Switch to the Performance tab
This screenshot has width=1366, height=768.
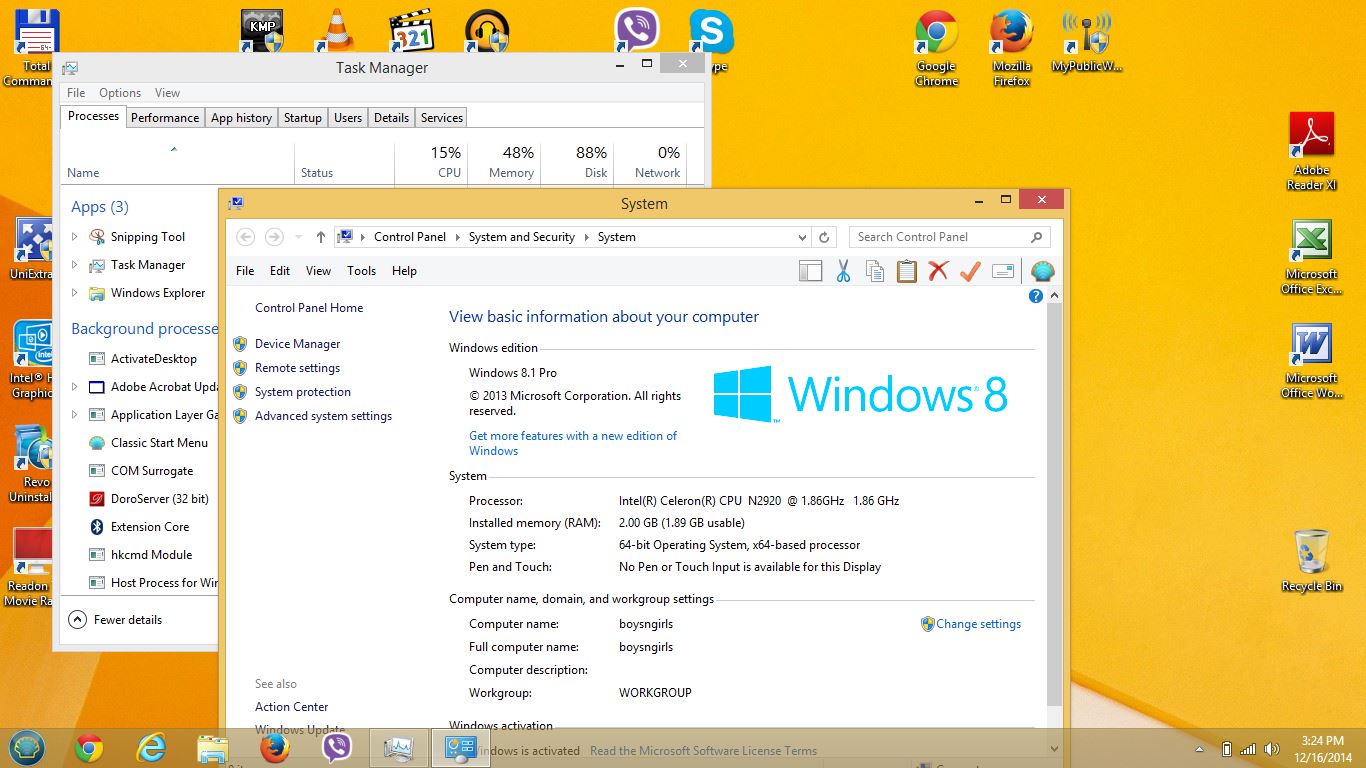pyautogui.click(x=165, y=118)
